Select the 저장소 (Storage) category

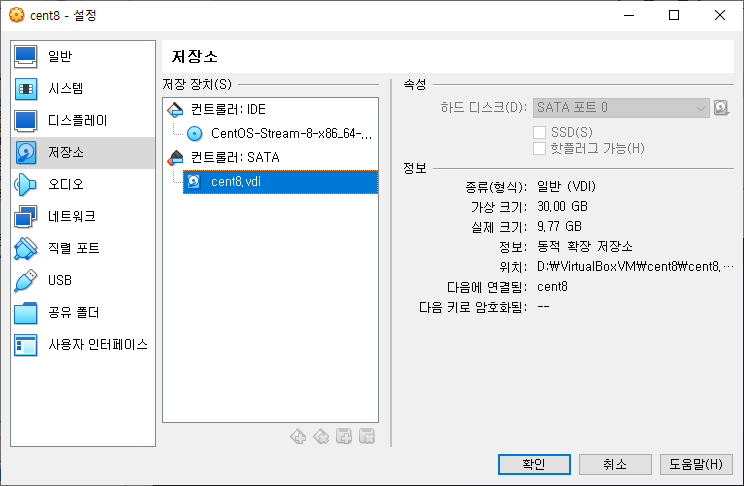click(83, 153)
